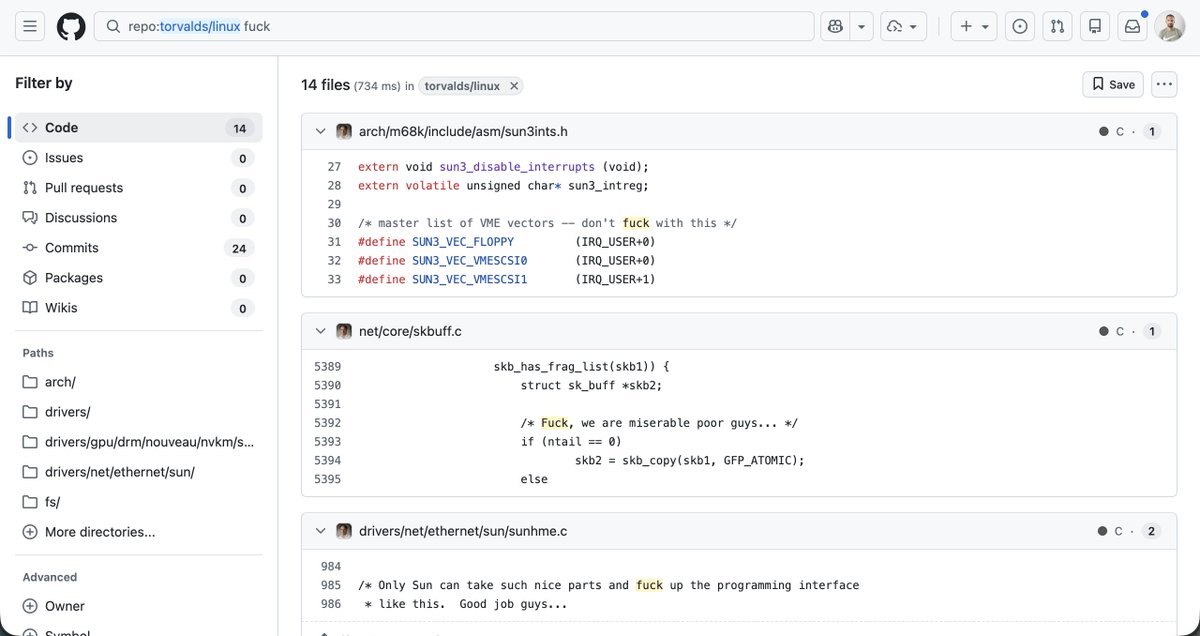Select the Code filter
Image resolution: width=1200 pixels, height=636 pixels.
(138, 128)
